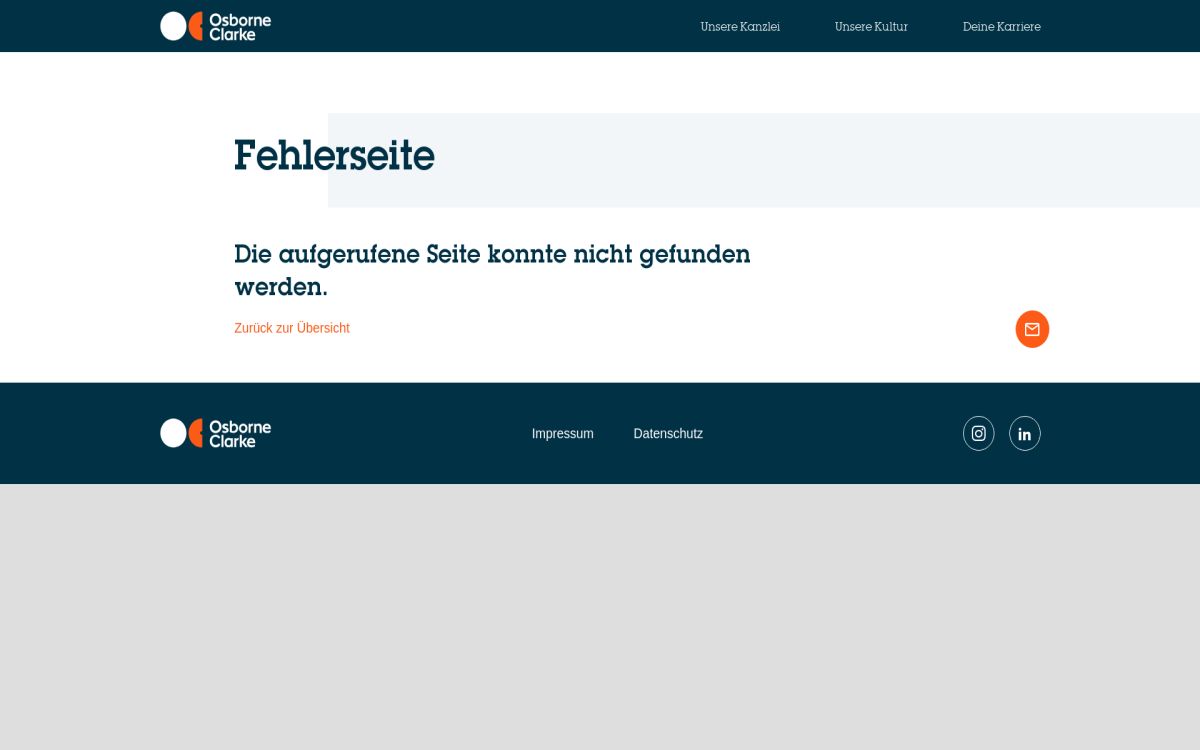Click the empty gray area below footer
The image size is (1200, 750).
(x=600, y=620)
